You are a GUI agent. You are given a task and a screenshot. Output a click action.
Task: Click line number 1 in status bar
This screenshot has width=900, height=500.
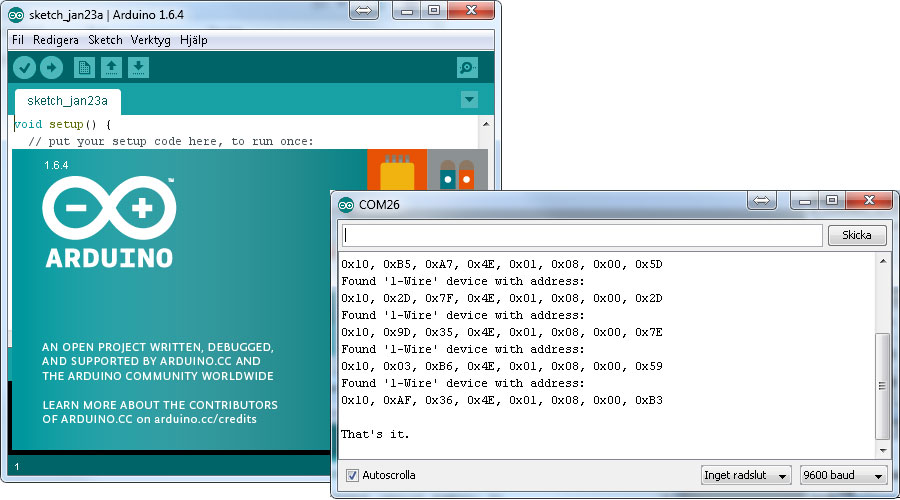[17, 467]
